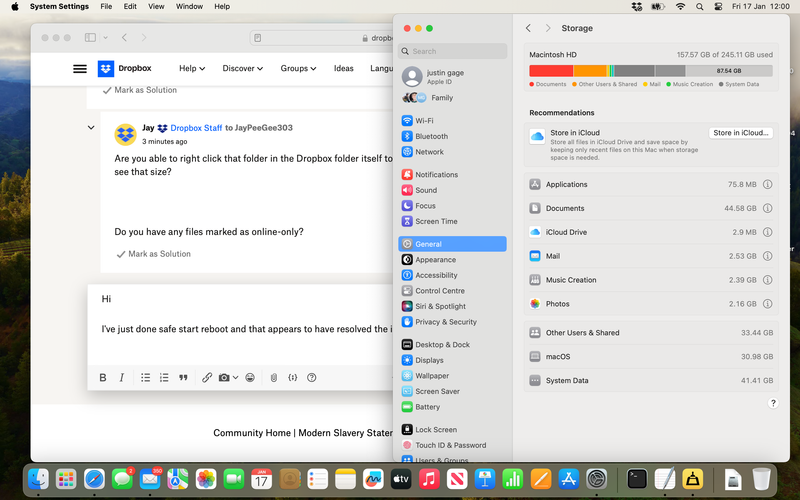The width and height of the screenshot is (800, 500).
Task: Show info for Documents storage
Action: click(767, 208)
